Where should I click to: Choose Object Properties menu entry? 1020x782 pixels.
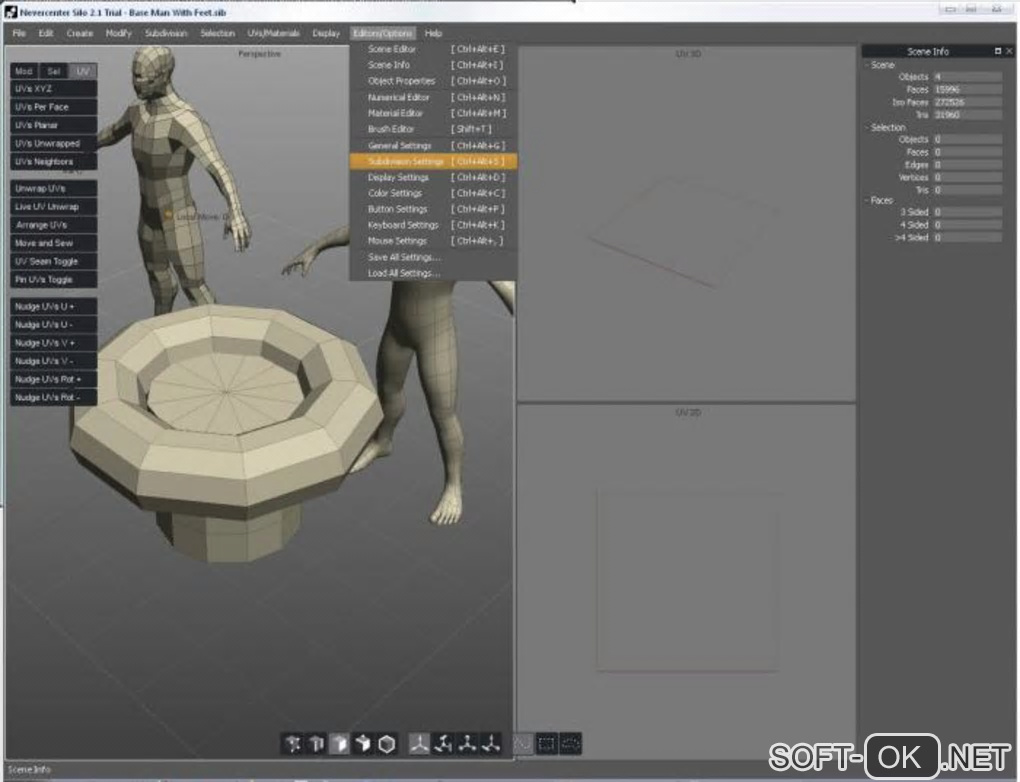(x=433, y=81)
